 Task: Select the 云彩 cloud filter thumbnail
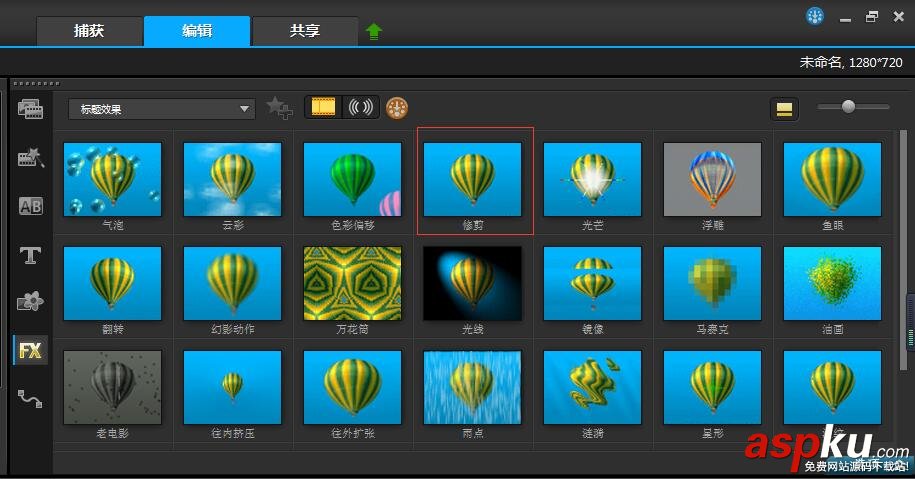click(232, 180)
